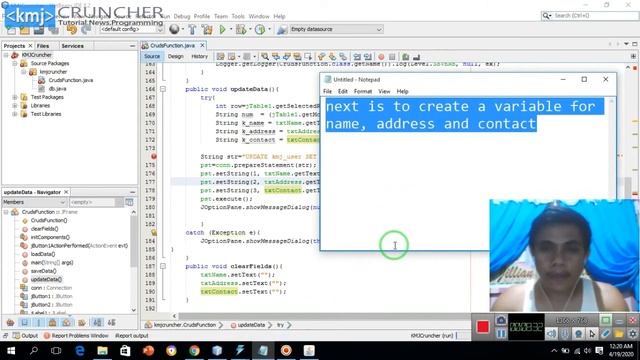
Task: Switch to the Files tab
Action: 43,46
